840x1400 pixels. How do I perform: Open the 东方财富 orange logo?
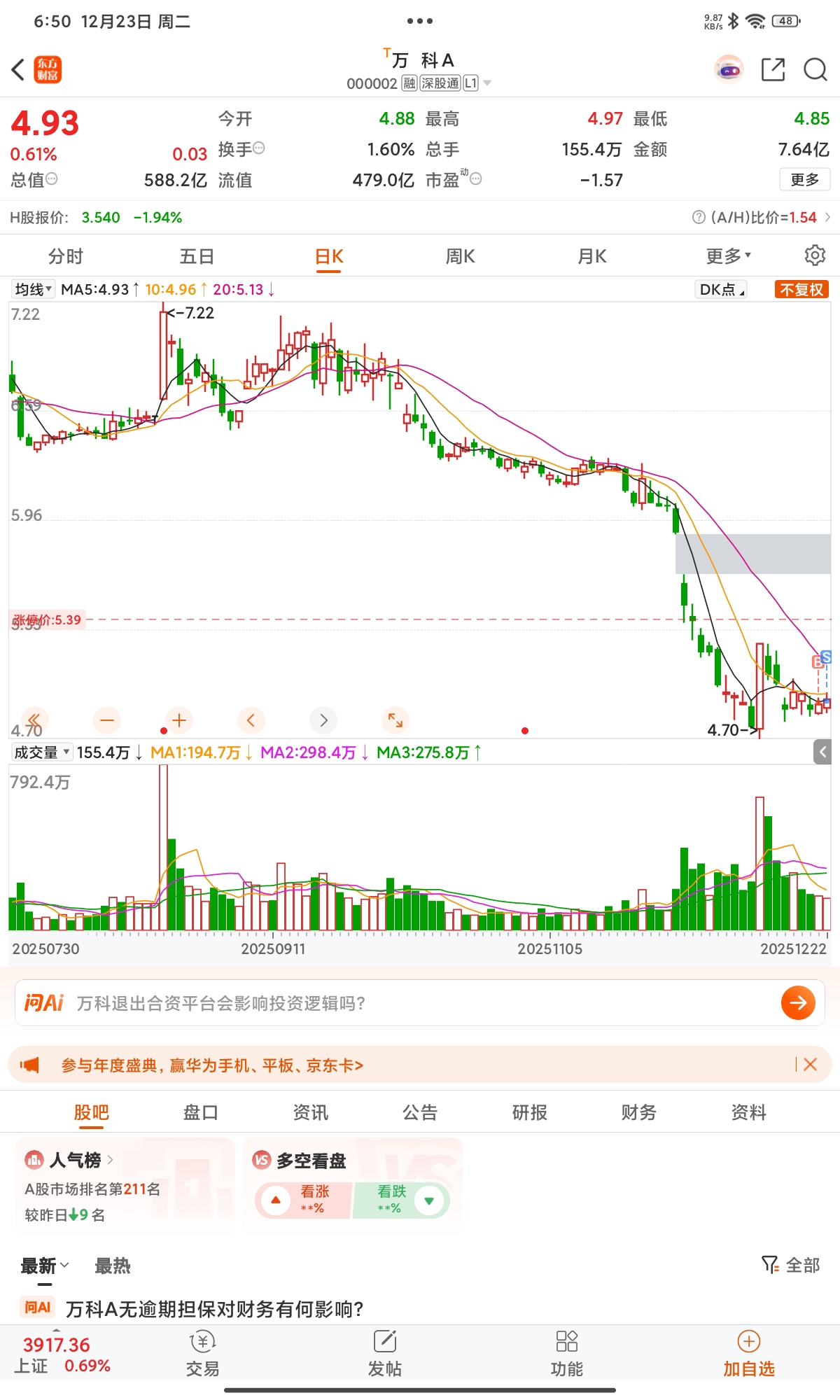(48, 70)
